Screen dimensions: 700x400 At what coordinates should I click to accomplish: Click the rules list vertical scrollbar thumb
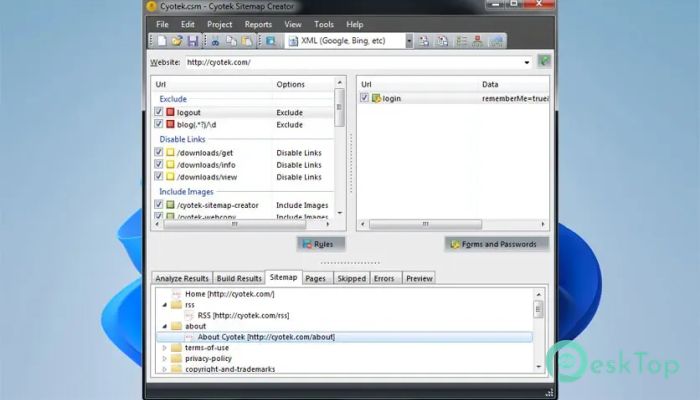pos(339,108)
